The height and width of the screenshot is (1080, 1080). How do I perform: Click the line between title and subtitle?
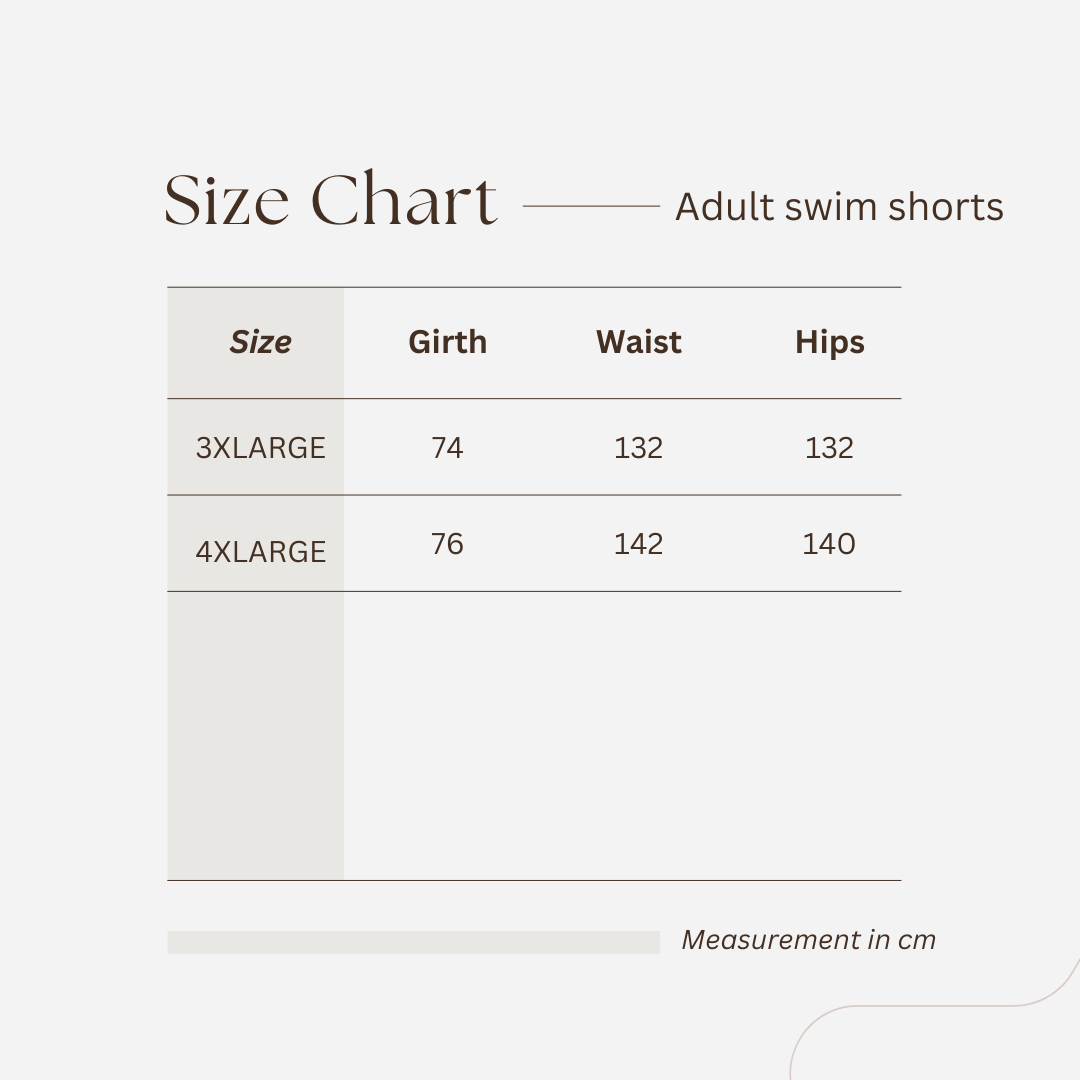[x=591, y=206]
